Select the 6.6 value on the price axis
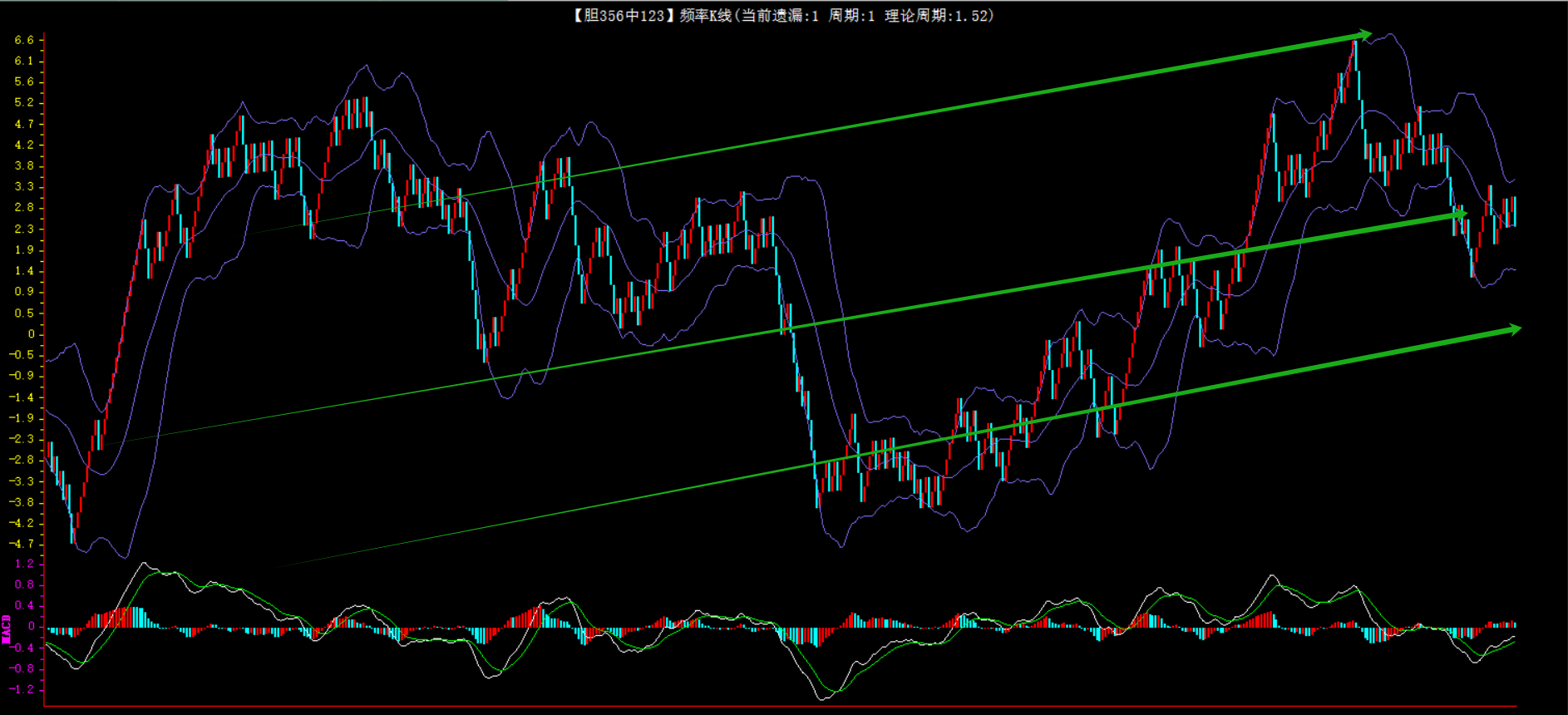Image resolution: width=1568 pixels, height=715 pixels. [24, 40]
